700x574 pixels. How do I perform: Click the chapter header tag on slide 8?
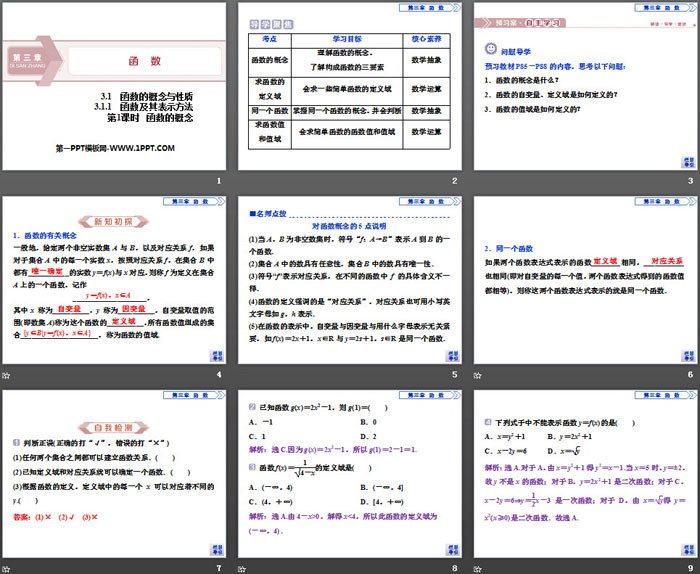(430, 395)
